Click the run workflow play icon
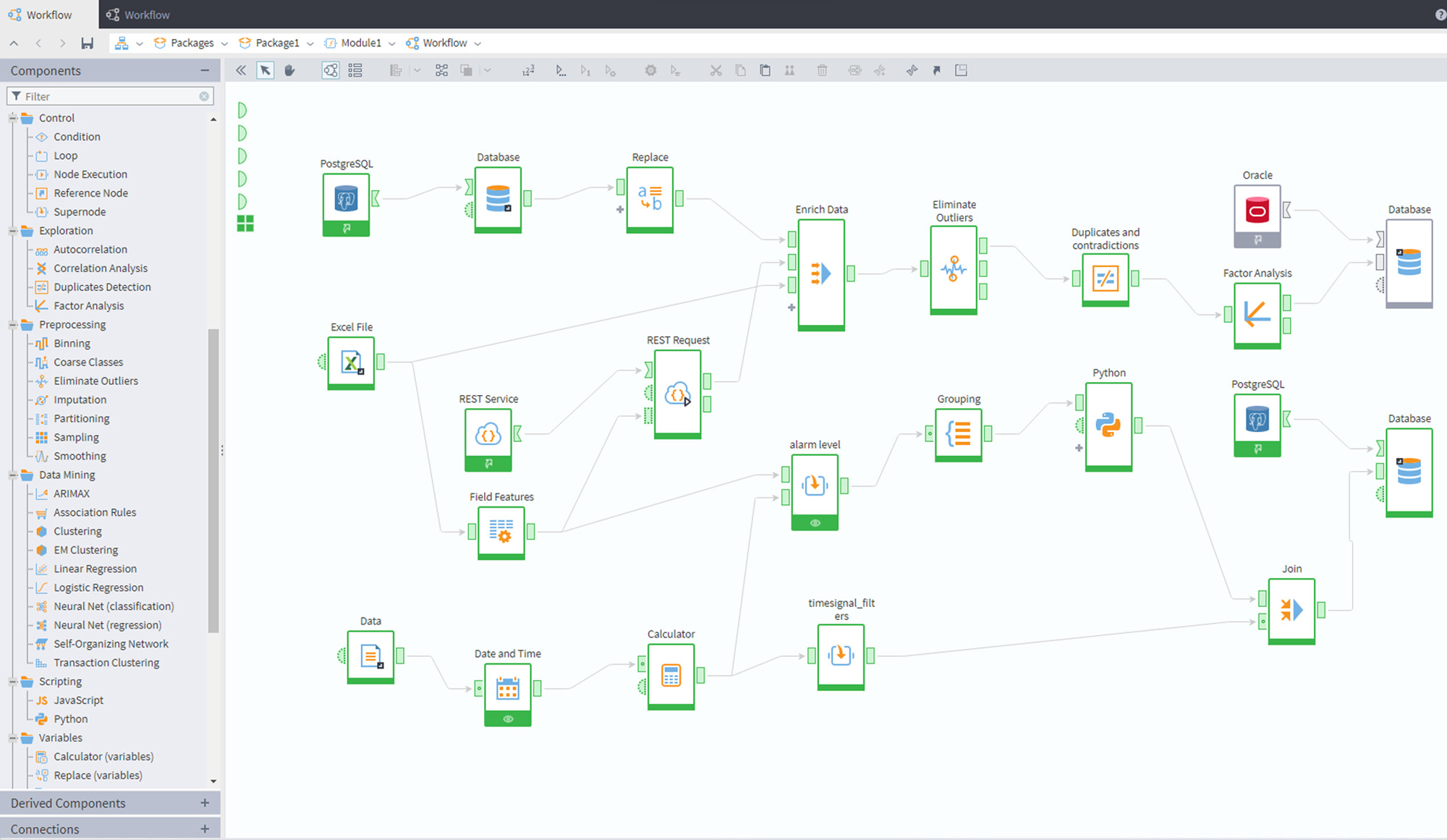Viewport: 1447px width, 840px height. (x=560, y=70)
